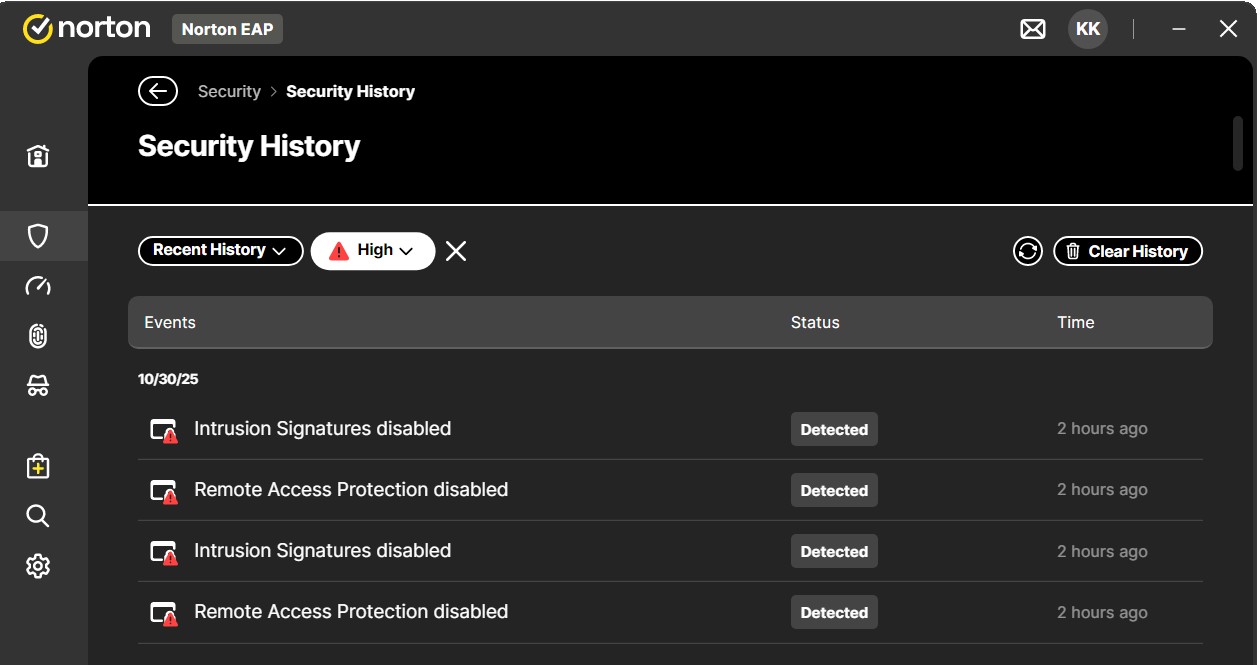This screenshot has height=665, width=1260.
Task: Open the Identity fingerprint sidebar icon
Action: [38, 337]
